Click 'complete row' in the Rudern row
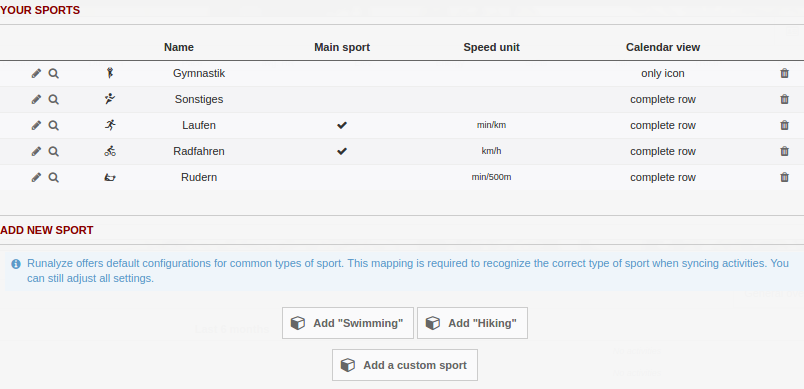 663,177
